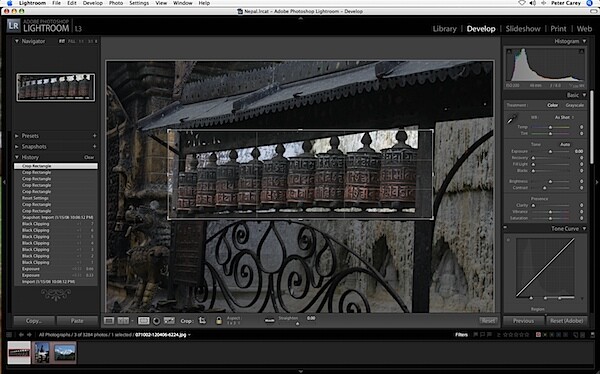Select the red eye removal tool
The height and width of the screenshot is (374, 600).
156,321
